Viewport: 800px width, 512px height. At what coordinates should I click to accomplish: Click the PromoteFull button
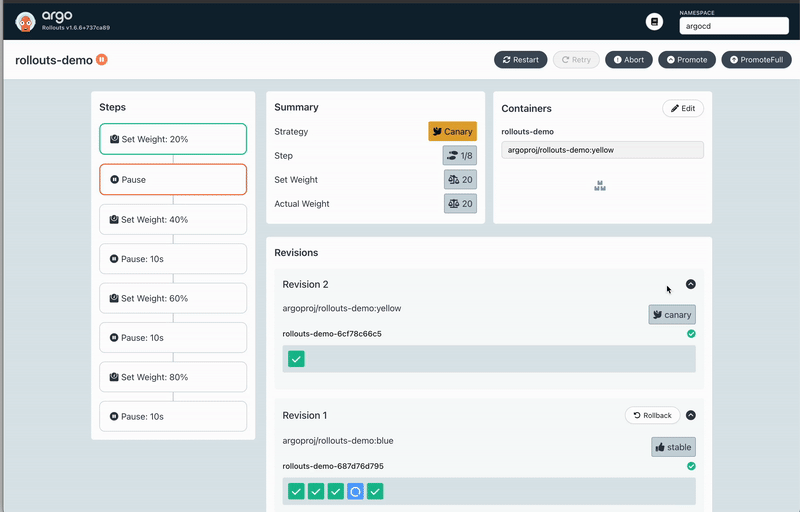(756, 60)
